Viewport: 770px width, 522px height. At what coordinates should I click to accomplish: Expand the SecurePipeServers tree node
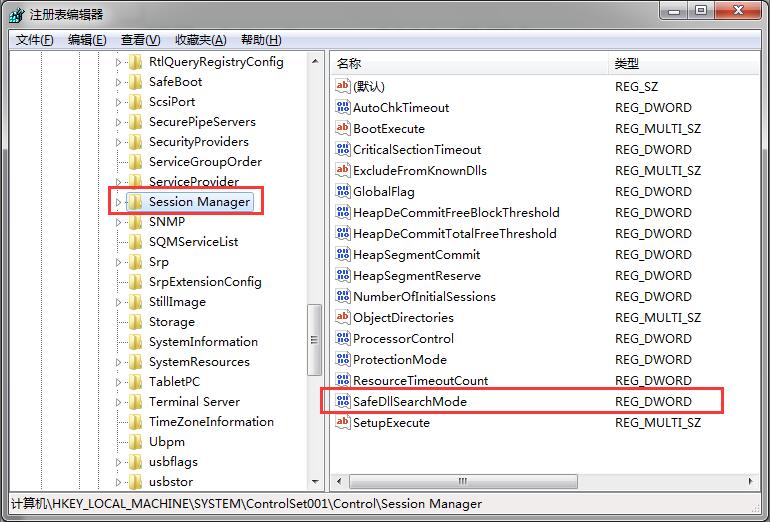(x=118, y=122)
